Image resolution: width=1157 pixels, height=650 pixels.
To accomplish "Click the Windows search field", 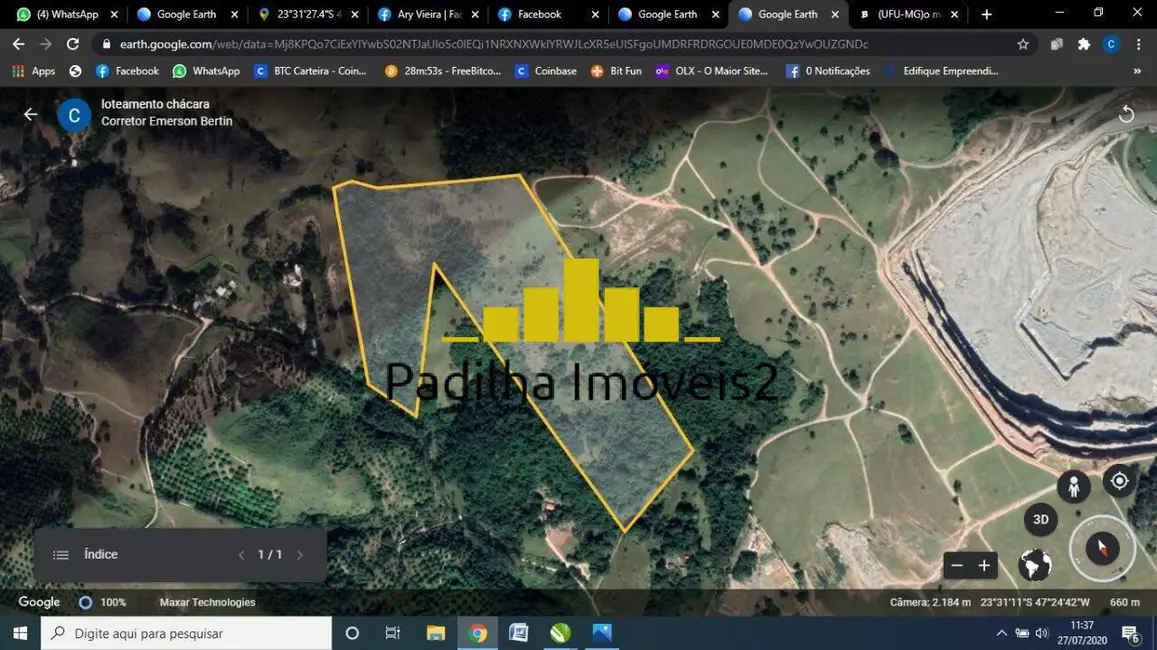I will point(185,633).
